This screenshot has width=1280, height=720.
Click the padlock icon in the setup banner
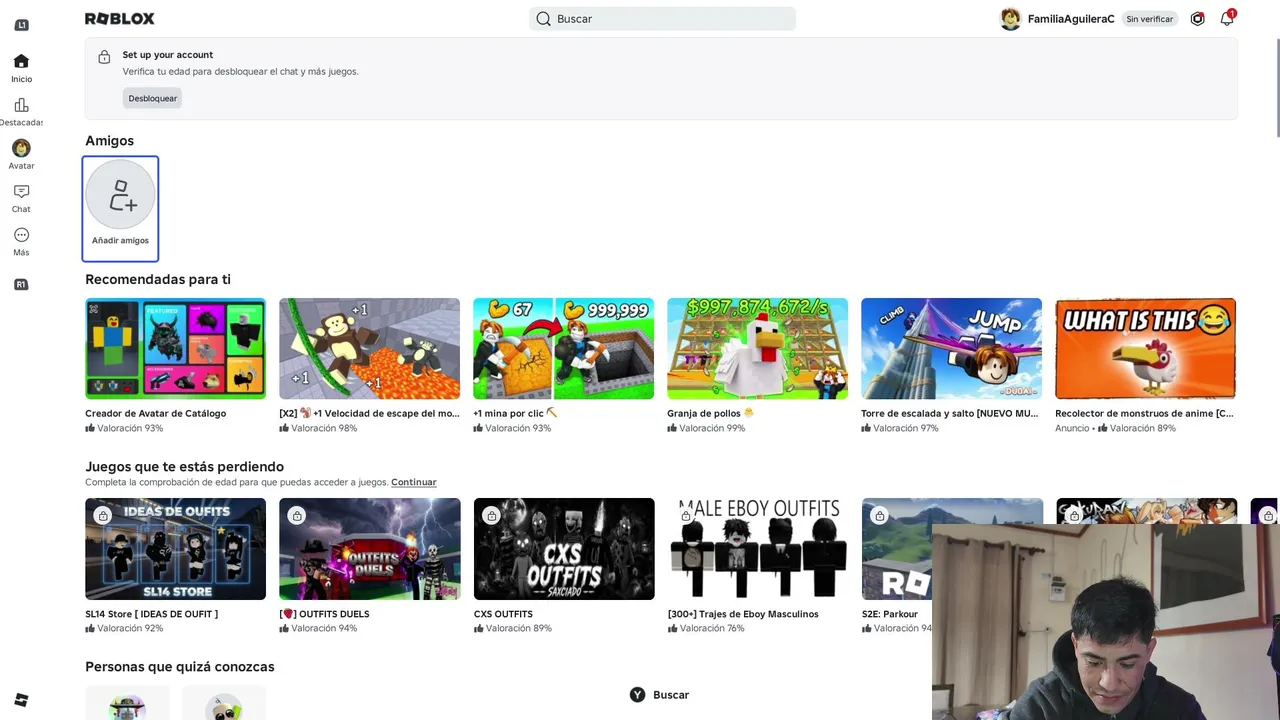(x=104, y=58)
